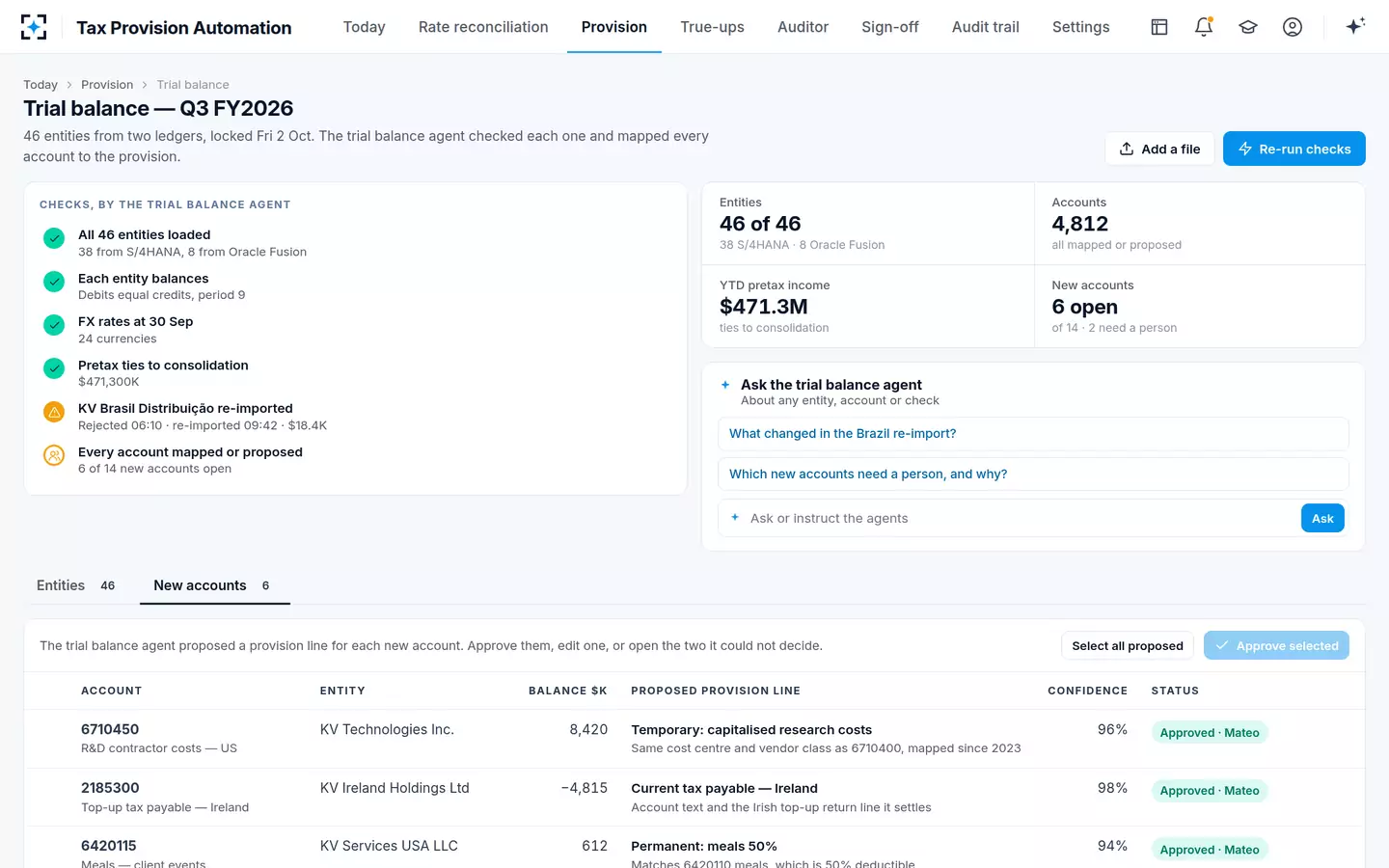Click the Approve selected button
This screenshot has height=868, width=1389.
tap(1276, 646)
